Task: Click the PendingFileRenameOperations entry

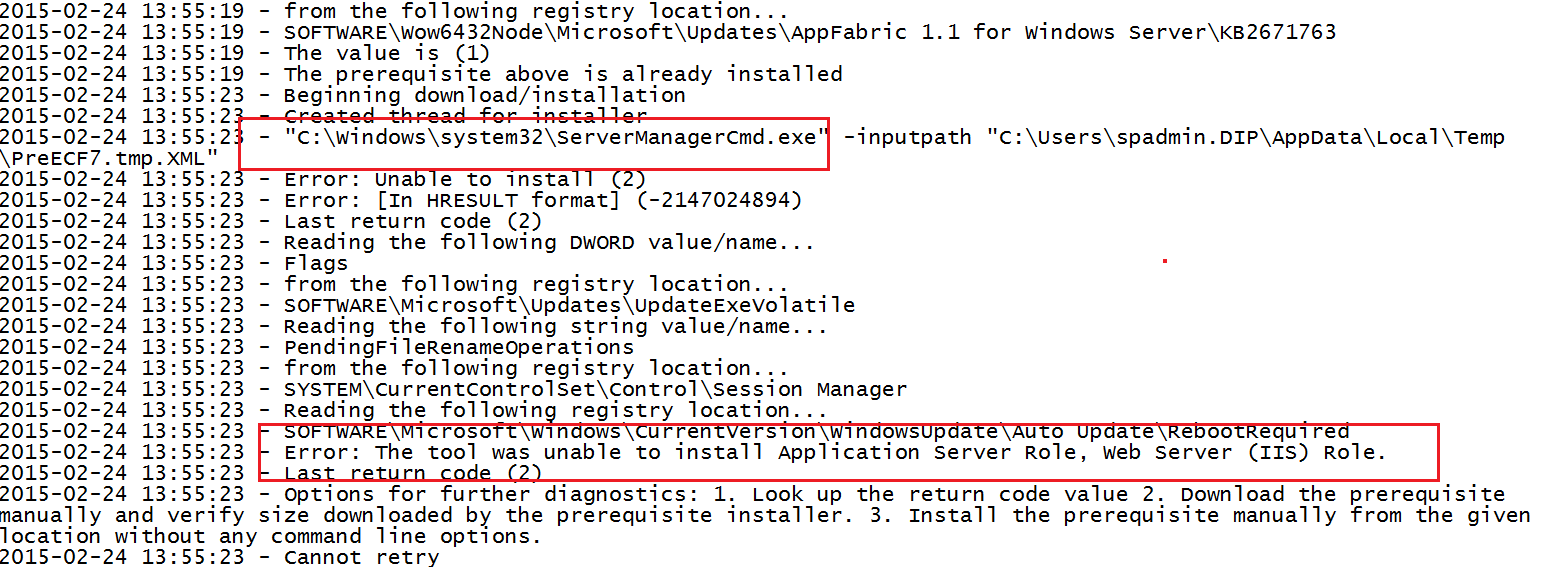Action: [459, 348]
